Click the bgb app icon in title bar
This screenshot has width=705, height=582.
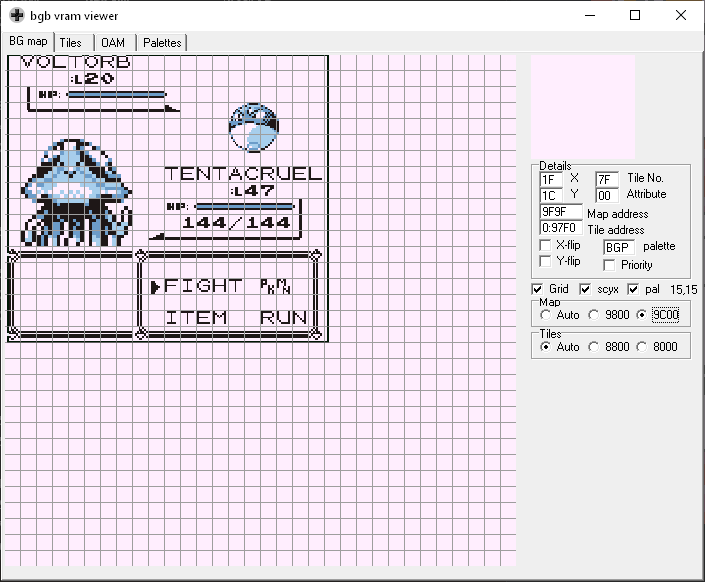point(17,15)
